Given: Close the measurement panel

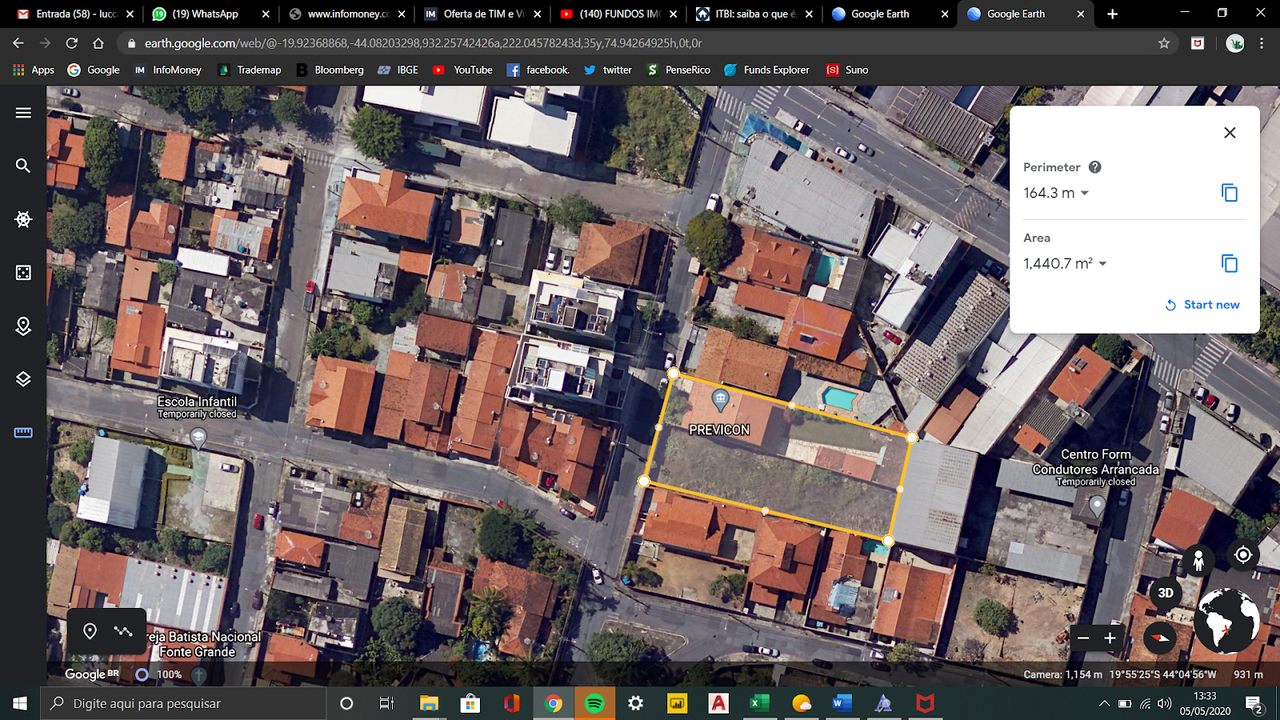Looking at the screenshot, I should point(1229,133).
